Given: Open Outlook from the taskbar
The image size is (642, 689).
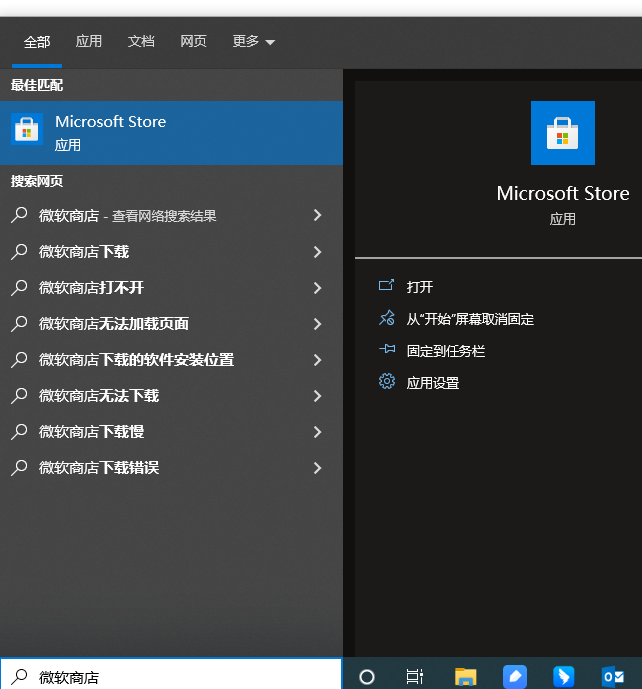Looking at the screenshot, I should pos(613,676).
